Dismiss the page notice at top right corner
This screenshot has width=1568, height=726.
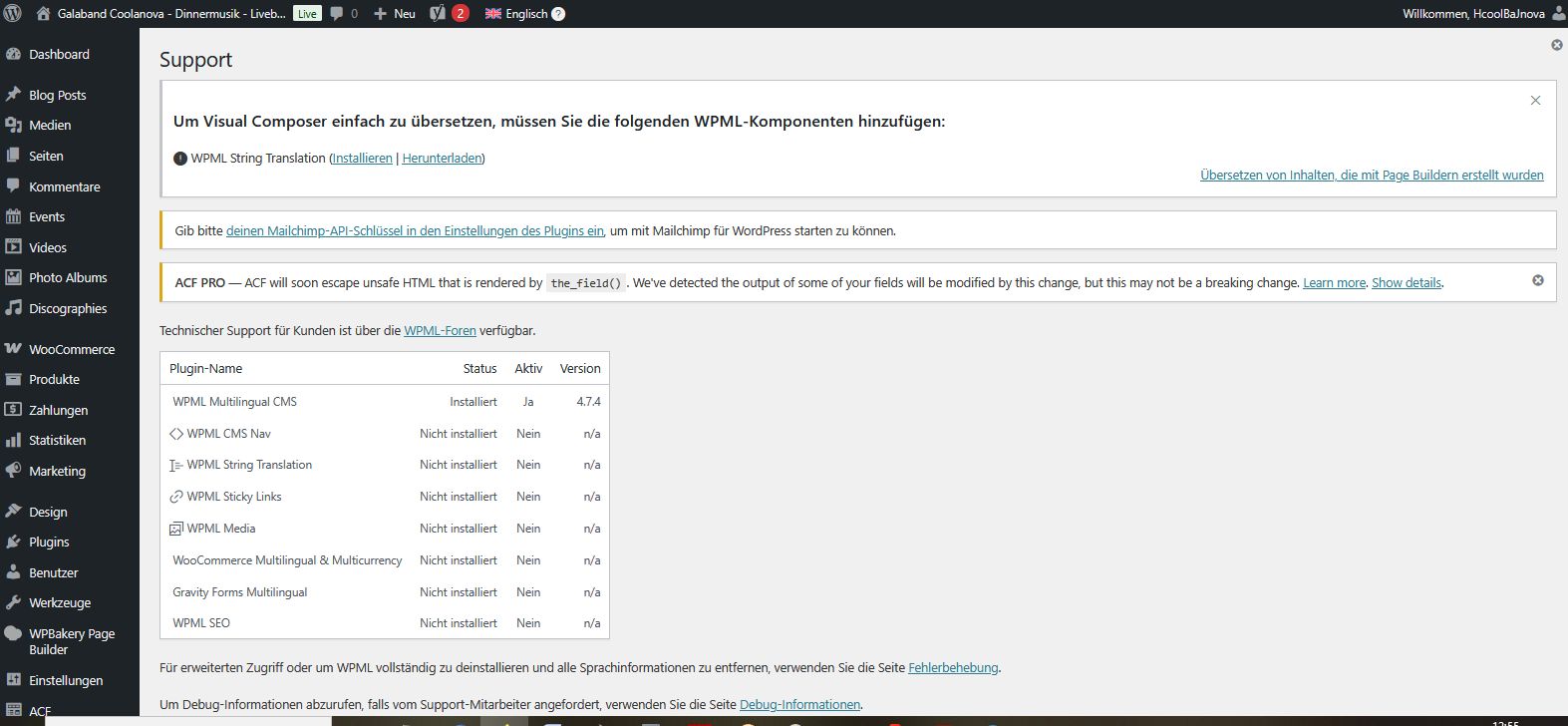pos(1557,45)
